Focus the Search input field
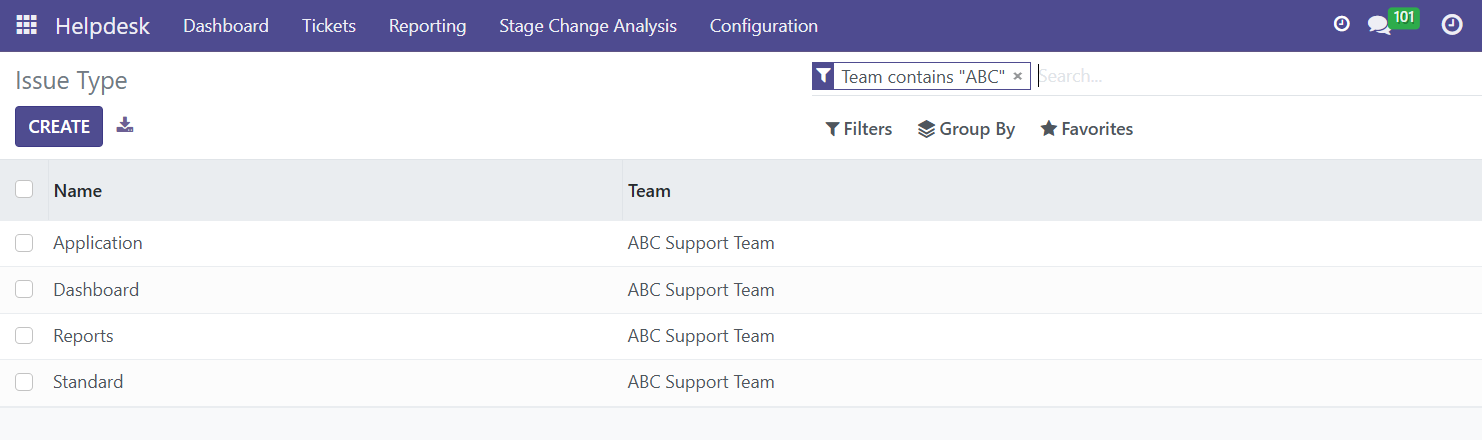Image resolution: width=1482 pixels, height=440 pixels. click(1258, 76)
